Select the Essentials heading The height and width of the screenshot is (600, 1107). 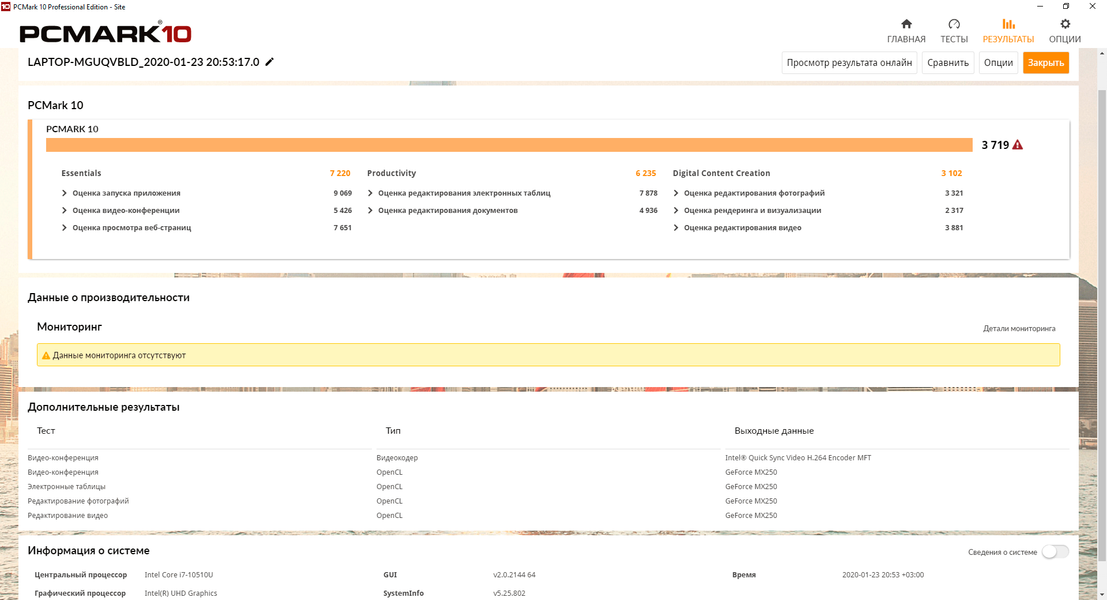(x=81, y=173)
